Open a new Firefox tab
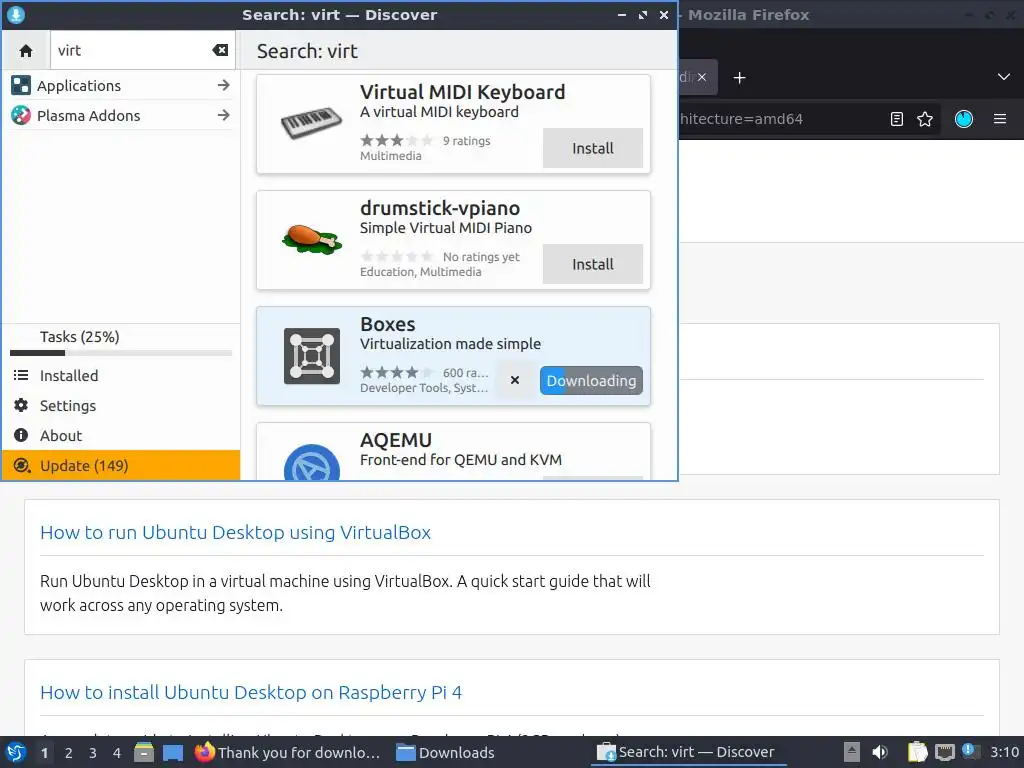Screen dimensions: 1024x768 739,78
